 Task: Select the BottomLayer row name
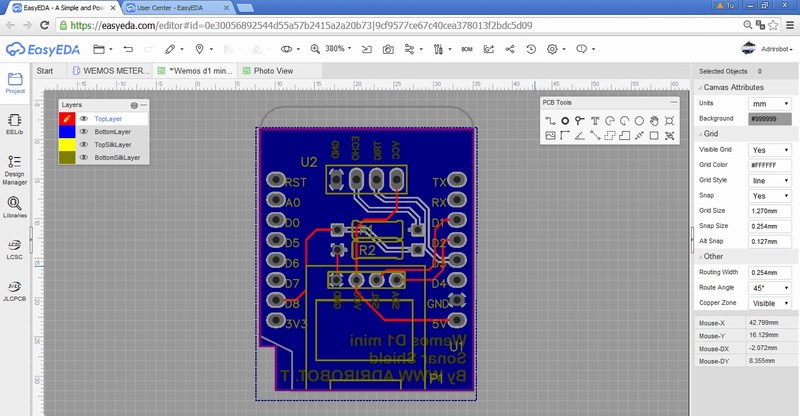113,132
